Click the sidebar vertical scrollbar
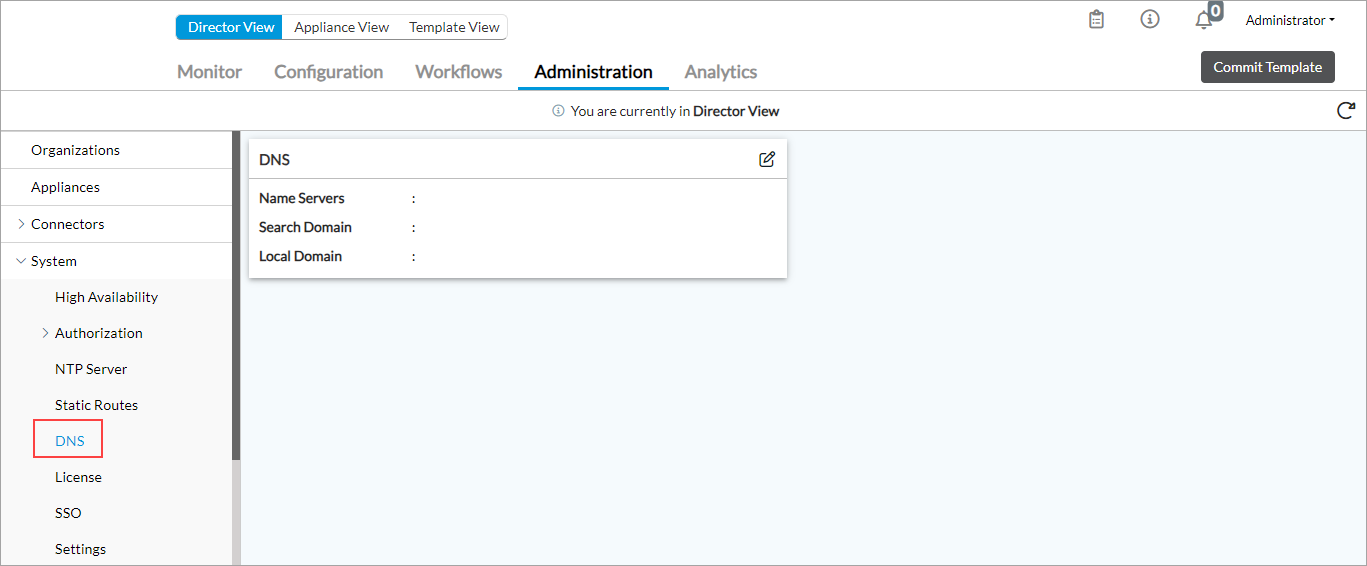The height and width of the screenshot is (566, 1367). 236,300
